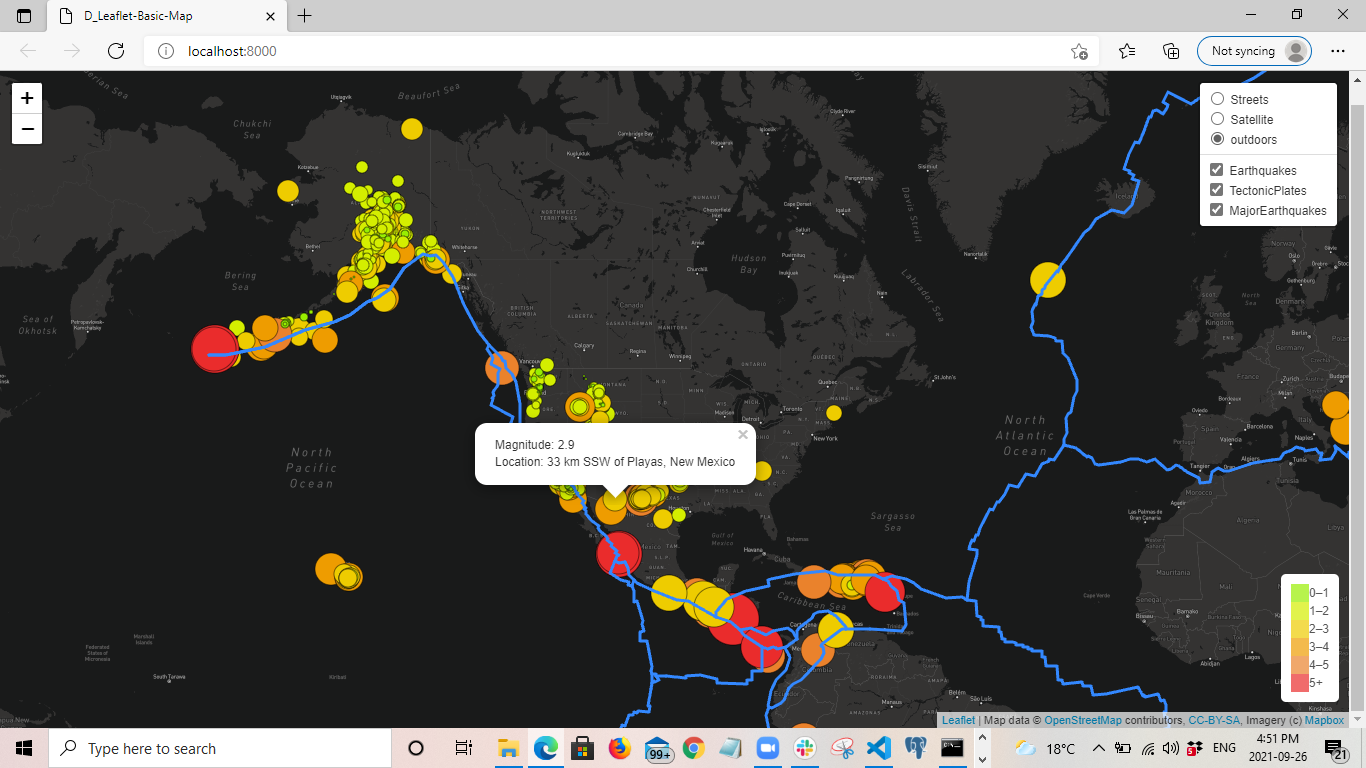
Task: Add this page to favorites
Action: pos(1079,51)
